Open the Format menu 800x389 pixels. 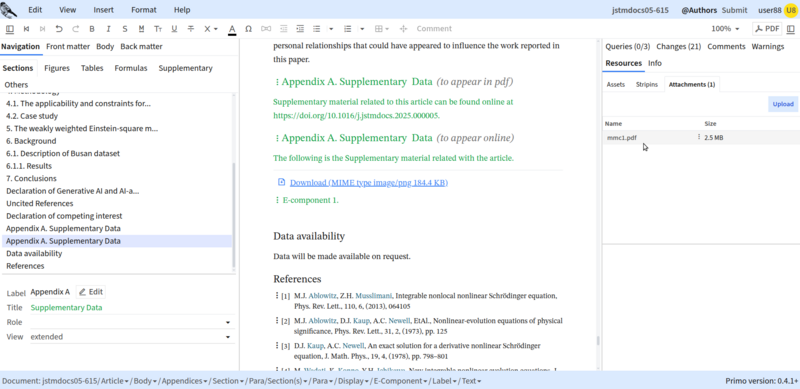pyautogui.click(x=144, y=10)
